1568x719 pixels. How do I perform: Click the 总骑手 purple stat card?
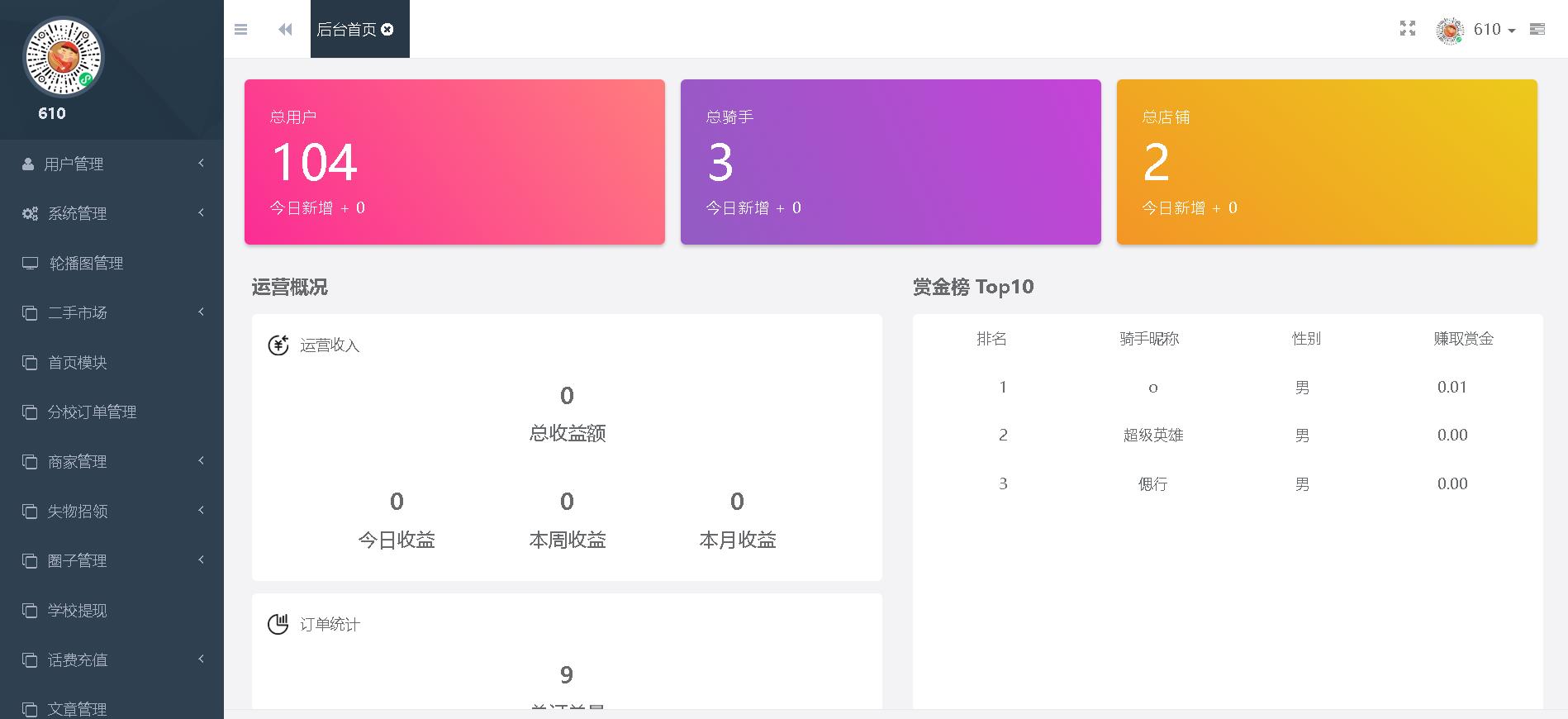click(891, 162)
